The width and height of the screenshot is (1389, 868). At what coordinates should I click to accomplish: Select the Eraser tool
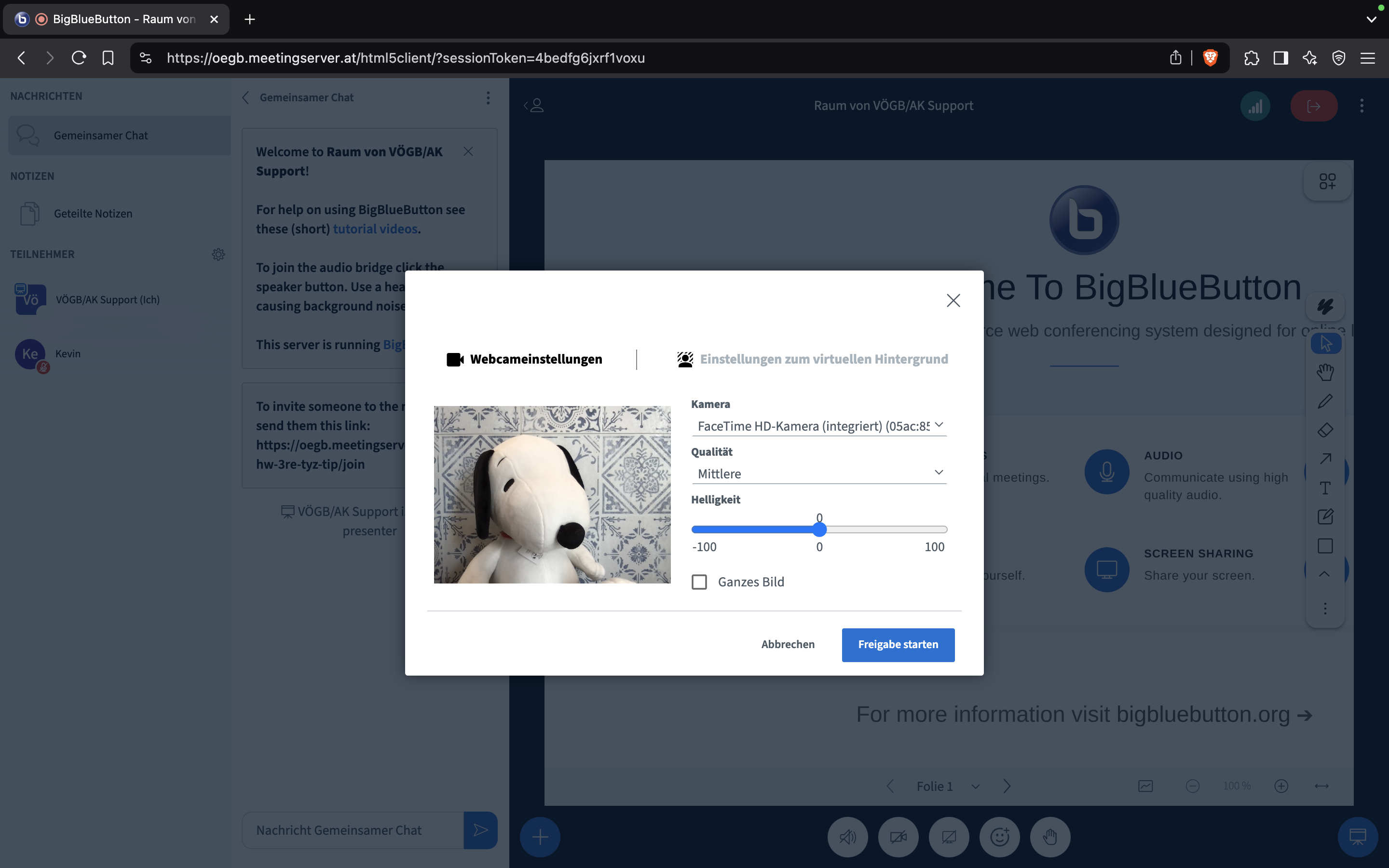pyautogui.click(x=1325, y=430)
